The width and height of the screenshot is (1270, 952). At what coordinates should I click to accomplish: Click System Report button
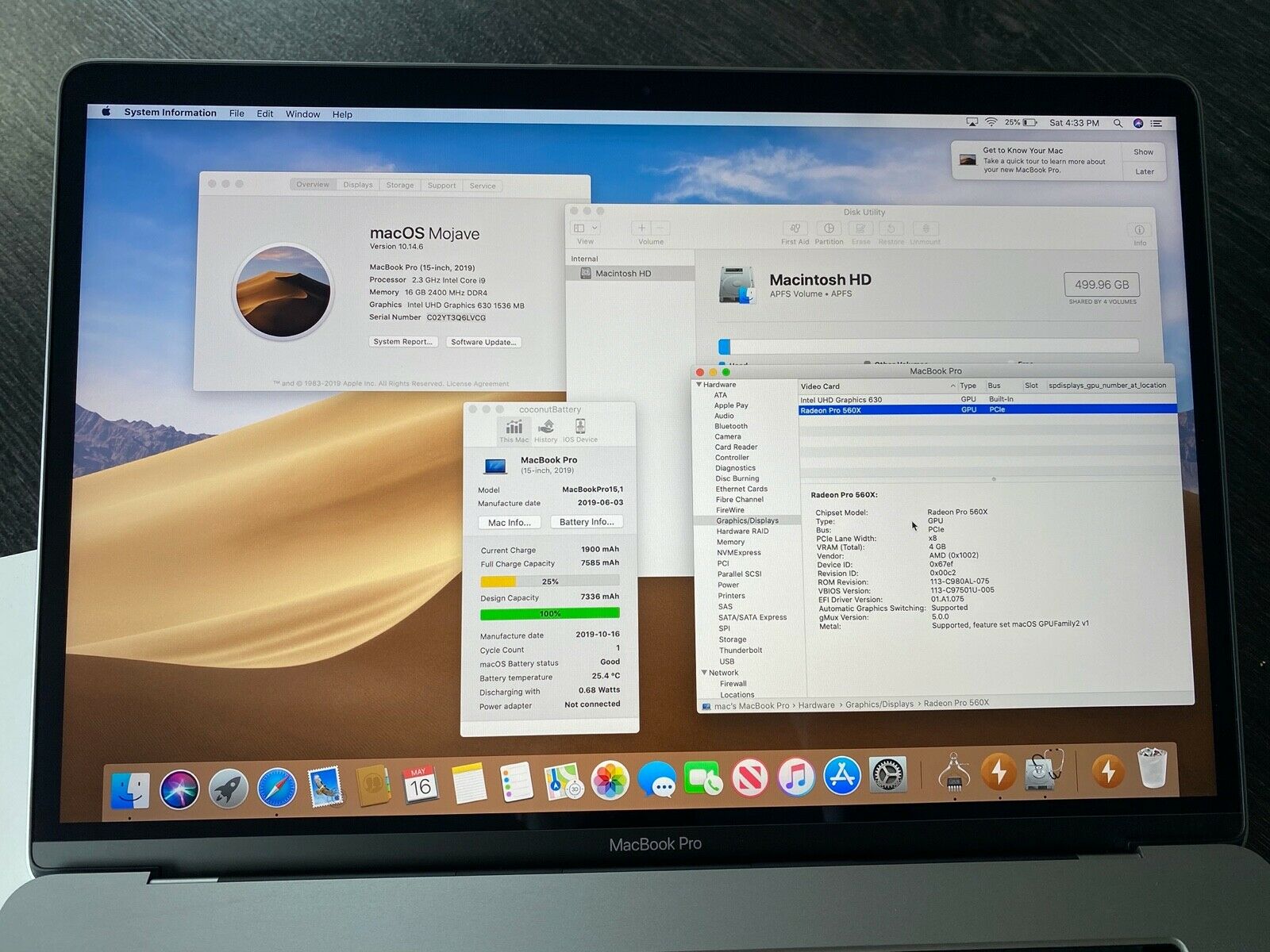pos(403,342)
